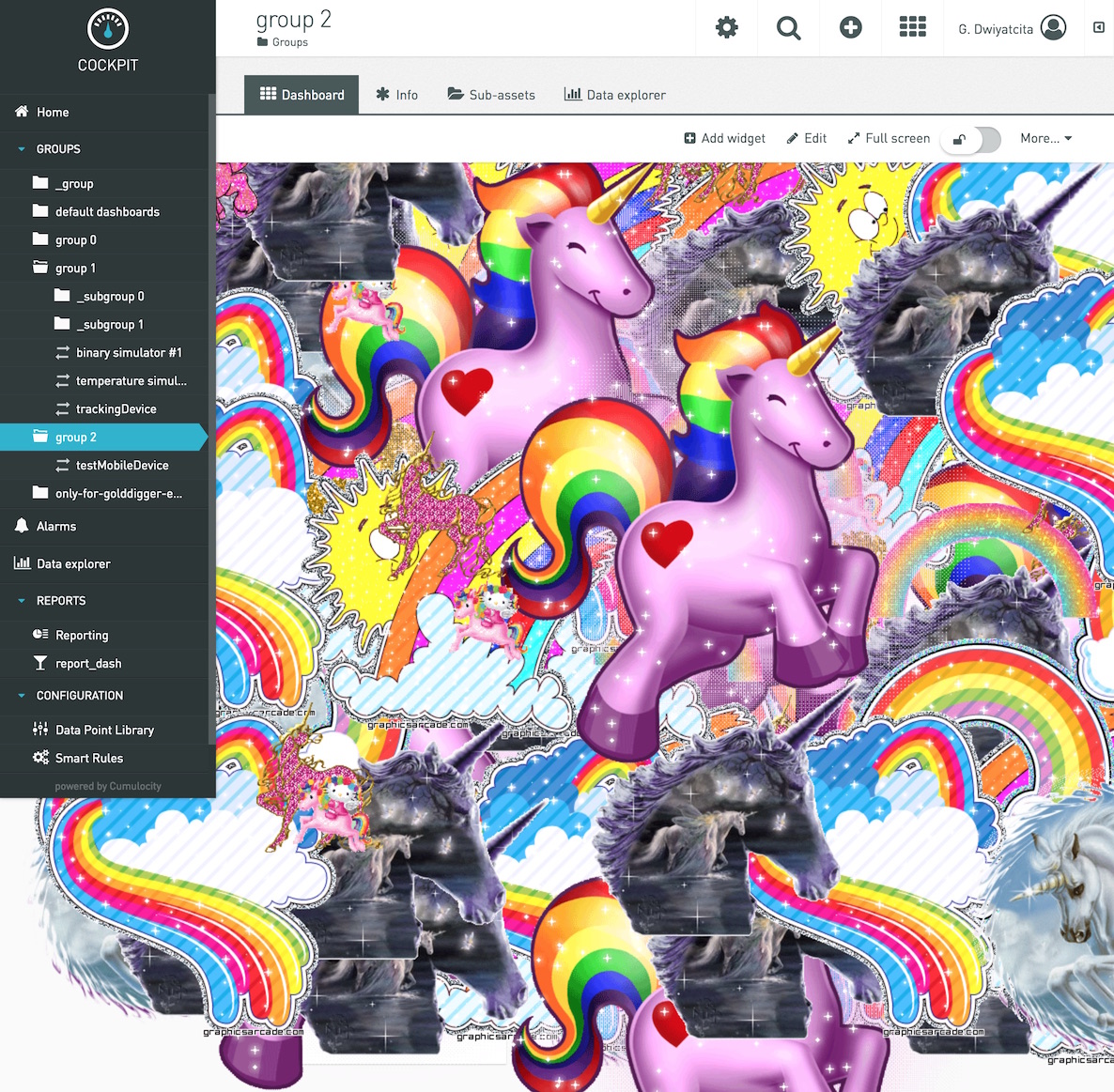Click the Cockpit gauge logo

coord(107,29)
